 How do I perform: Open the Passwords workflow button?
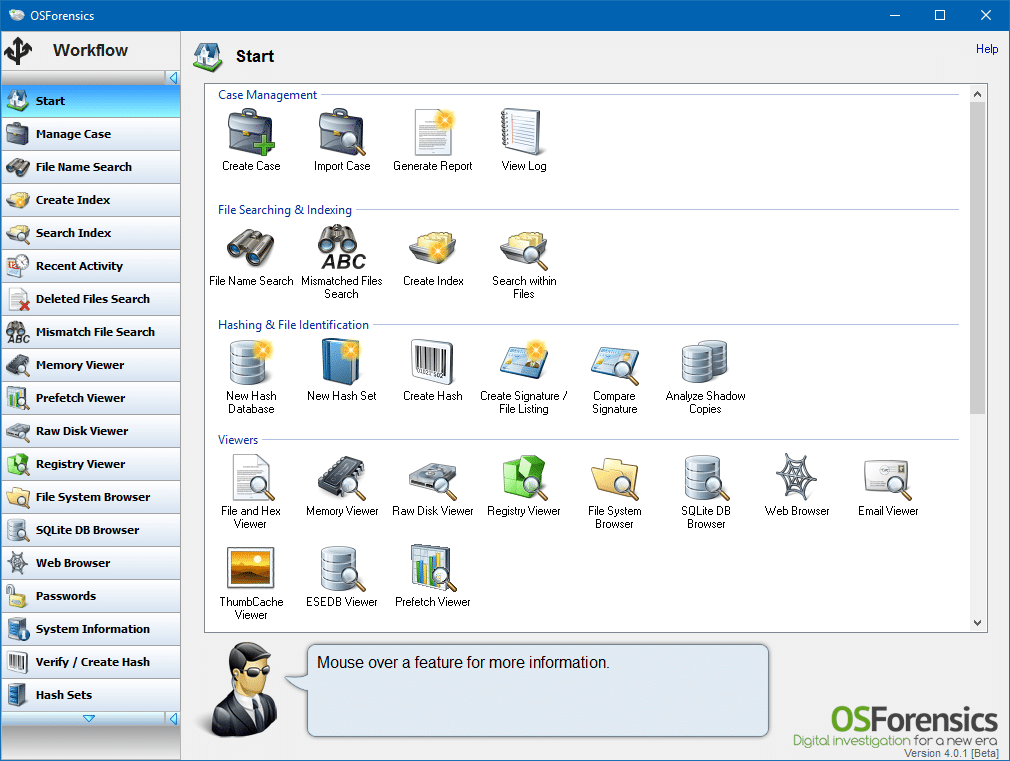[x=90, y=596]
